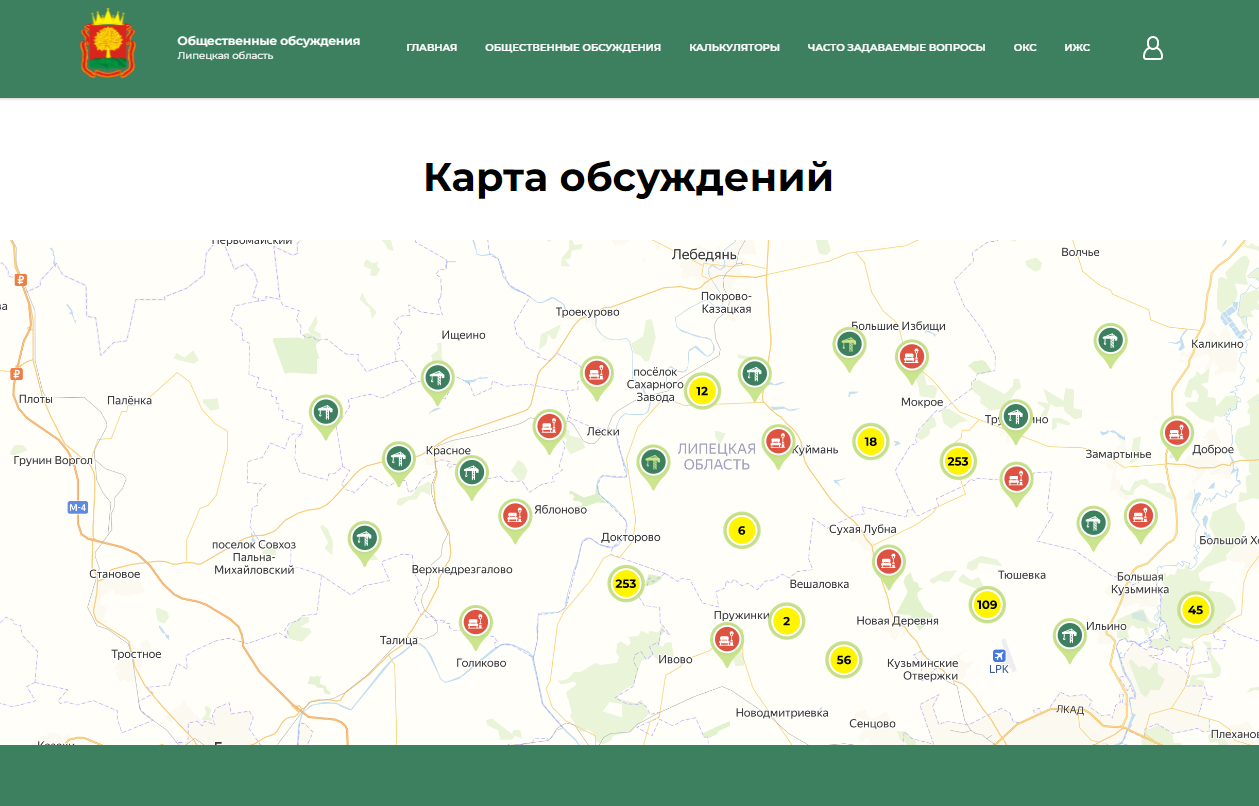Select crane marker left of Большие Избищи
Screen dimensions: 1259x806
pos(849,350)
